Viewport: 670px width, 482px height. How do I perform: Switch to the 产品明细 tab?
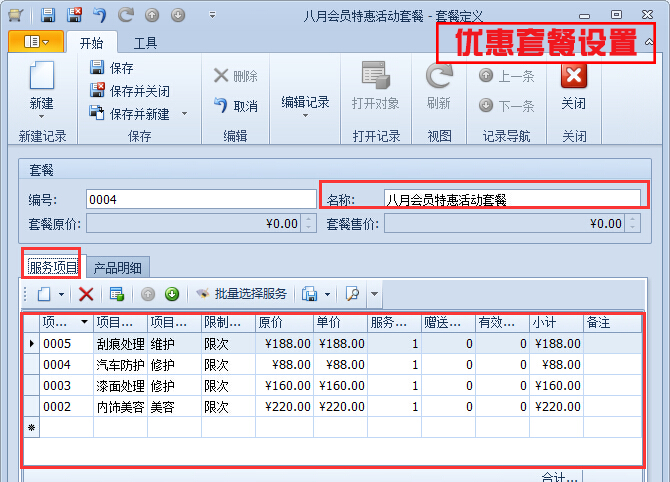[117, 267]
